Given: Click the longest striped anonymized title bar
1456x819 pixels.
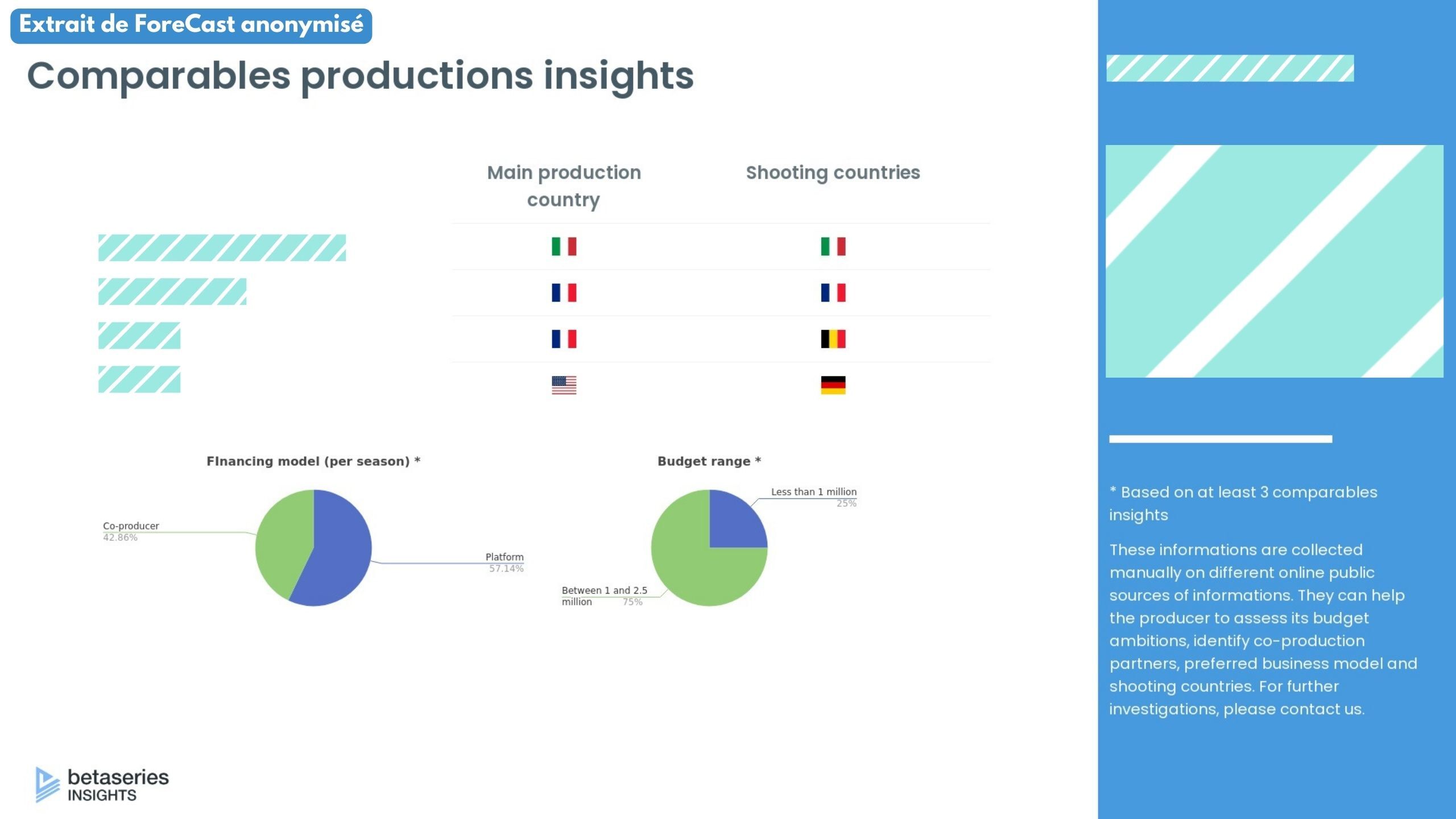Looking at the screenshot, I should (222, 248).
